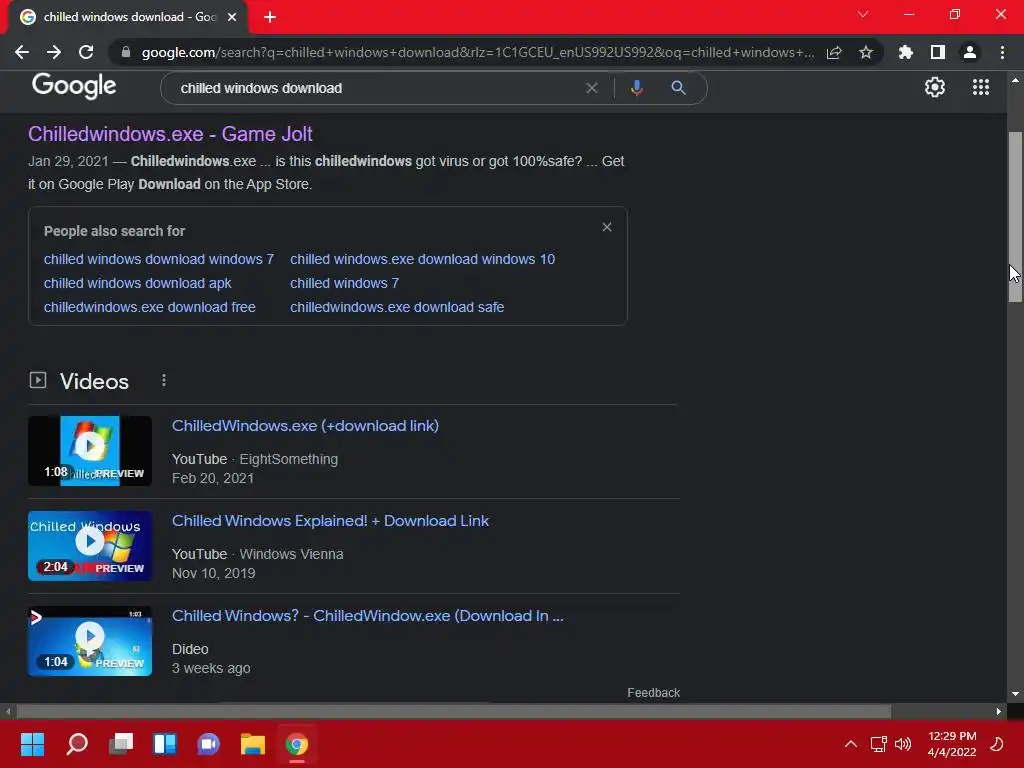Open network status tray icon
The height and width of the screenshot is (768, 1024).
point(878,744)
